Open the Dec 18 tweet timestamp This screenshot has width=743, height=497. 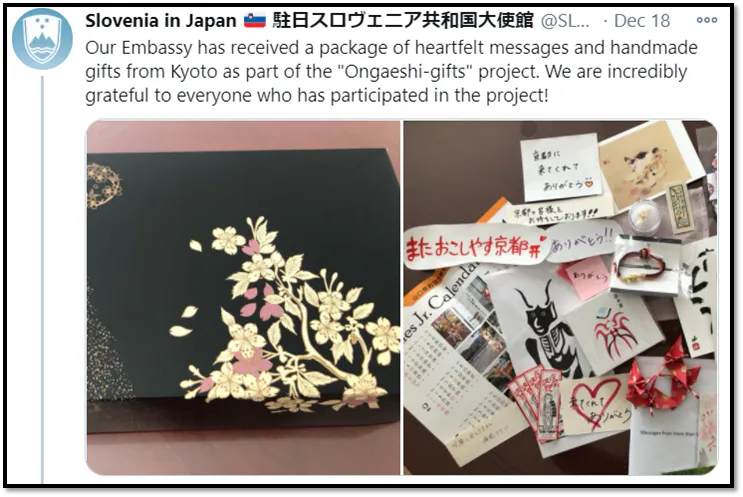point(642,21)
